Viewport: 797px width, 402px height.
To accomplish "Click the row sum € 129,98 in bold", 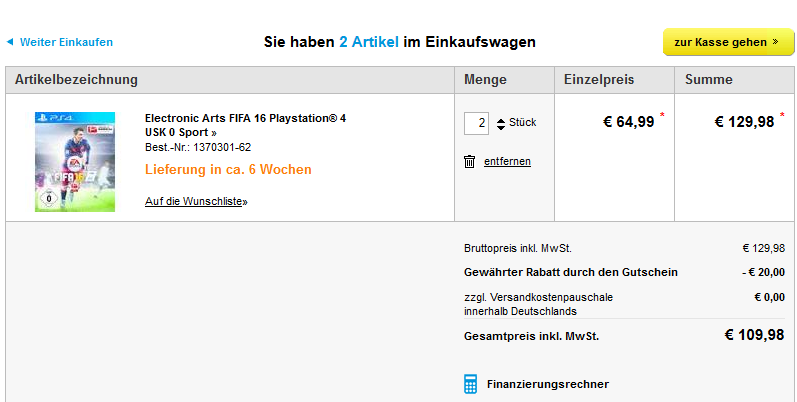I will tap(744, 122).
